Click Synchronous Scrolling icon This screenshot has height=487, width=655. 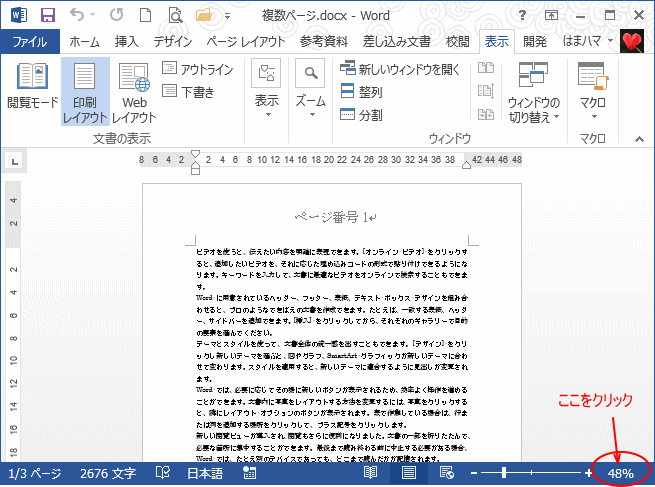486,91
